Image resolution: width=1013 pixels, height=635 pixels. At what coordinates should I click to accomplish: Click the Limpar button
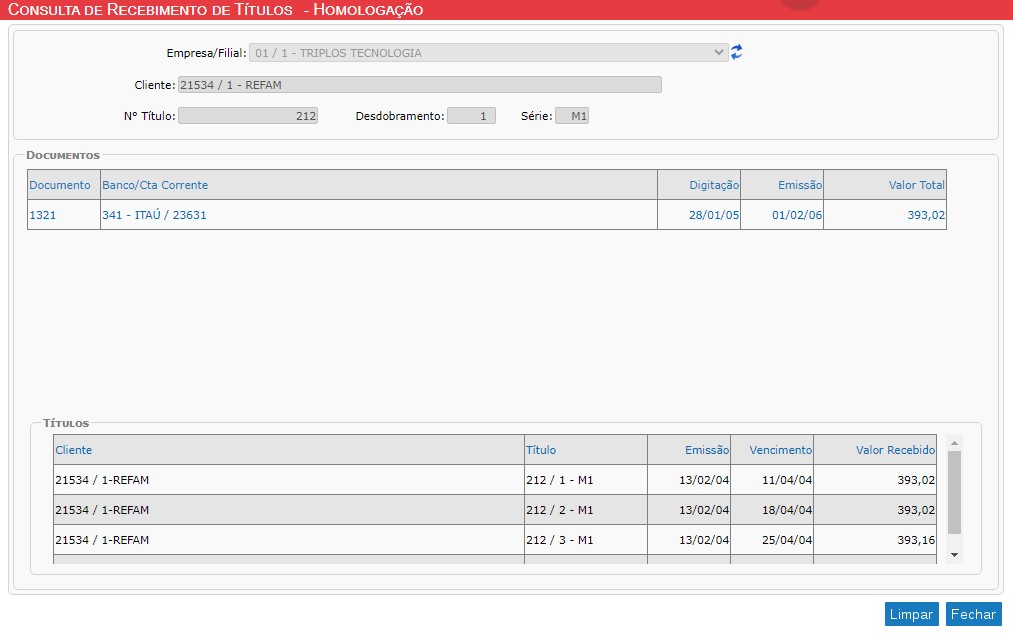point(911,614)
